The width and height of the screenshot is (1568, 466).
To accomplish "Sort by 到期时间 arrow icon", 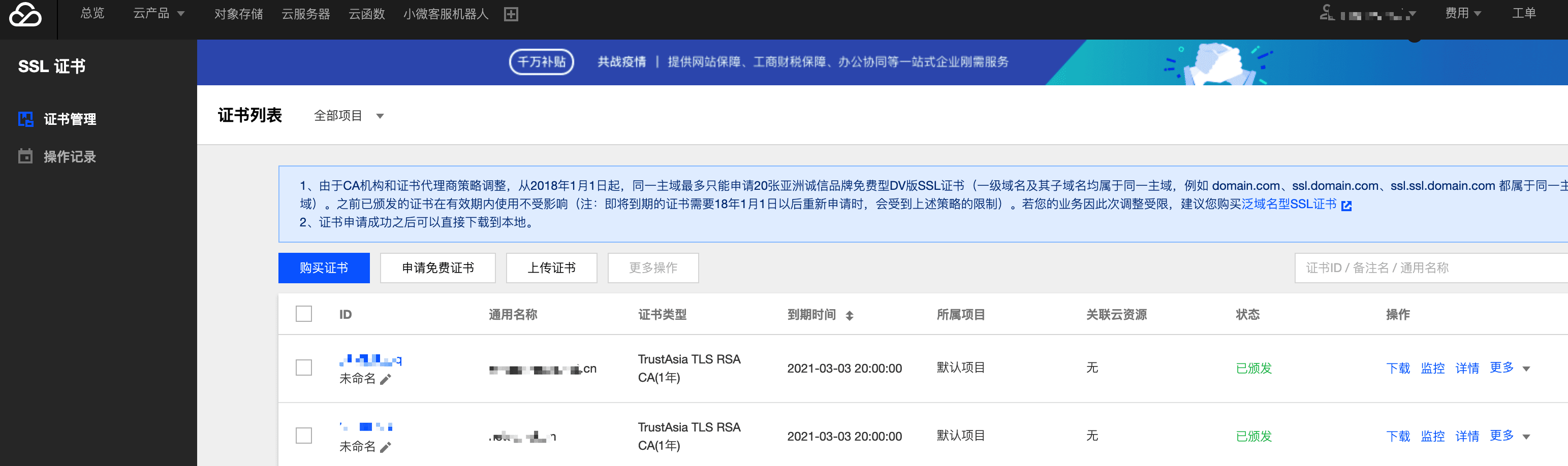I will tap(850, 315).
